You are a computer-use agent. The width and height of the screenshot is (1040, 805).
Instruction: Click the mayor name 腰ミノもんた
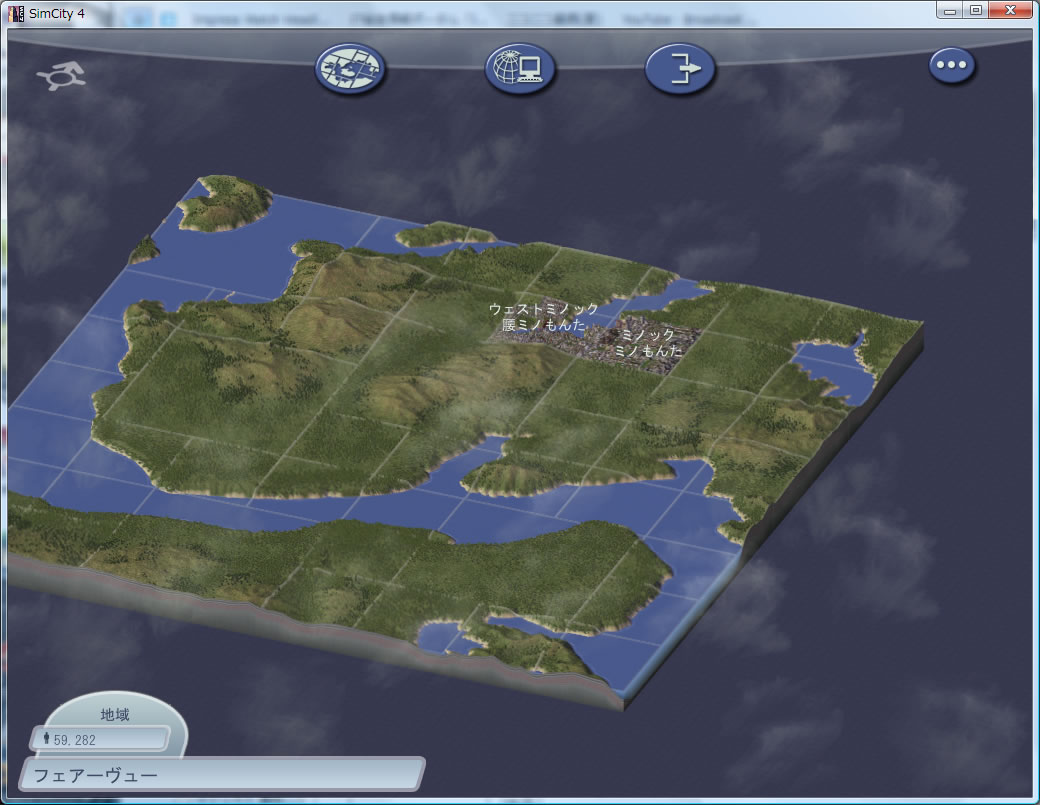(544, 325)
